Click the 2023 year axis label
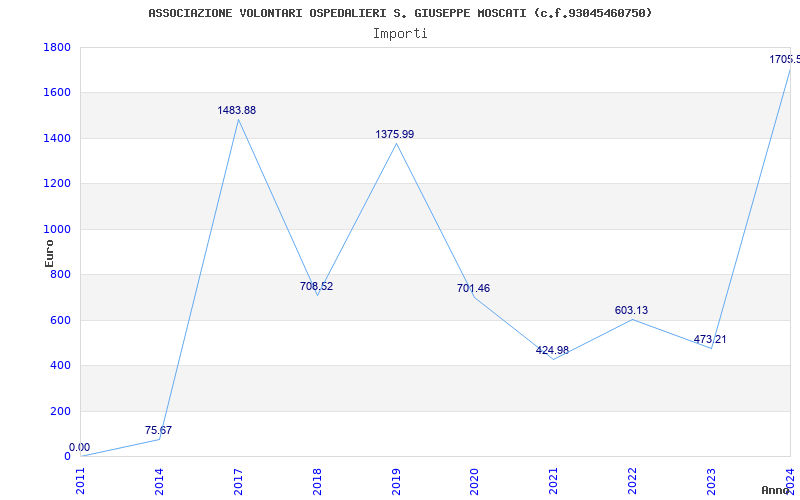The width and height of the screenshot is (800, 500). [x=711, y=482]
